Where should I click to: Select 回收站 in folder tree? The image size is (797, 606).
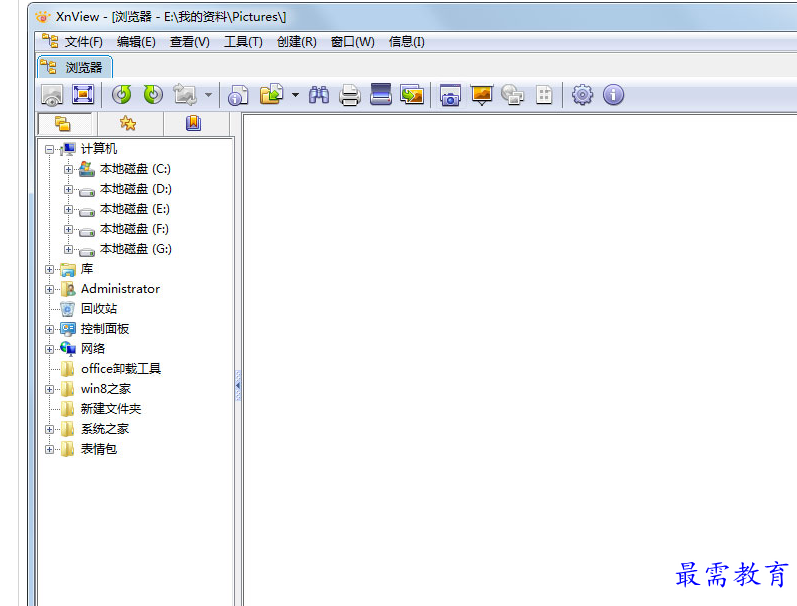coord(99,309)
